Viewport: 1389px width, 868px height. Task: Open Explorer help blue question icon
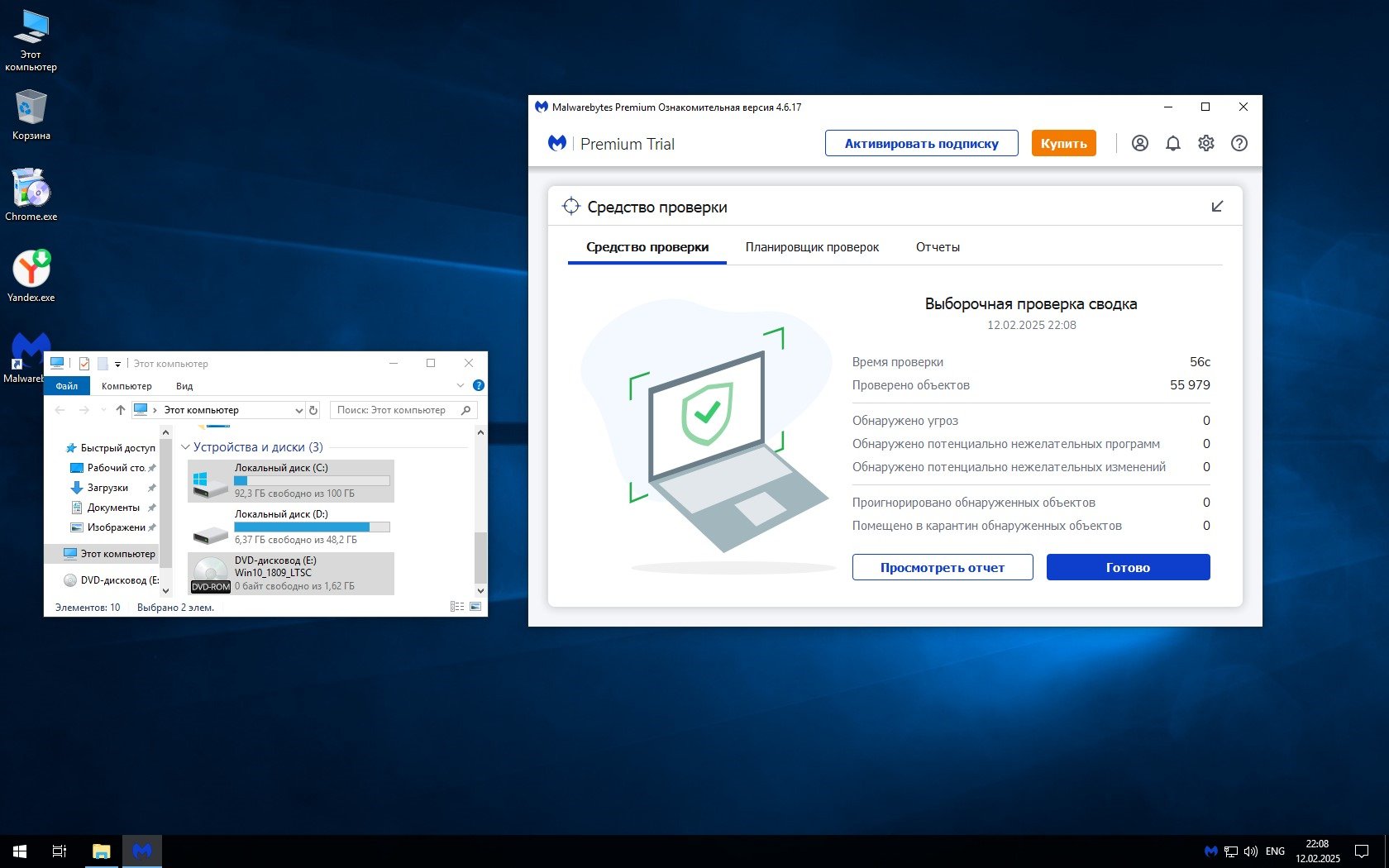click(478, 385)
